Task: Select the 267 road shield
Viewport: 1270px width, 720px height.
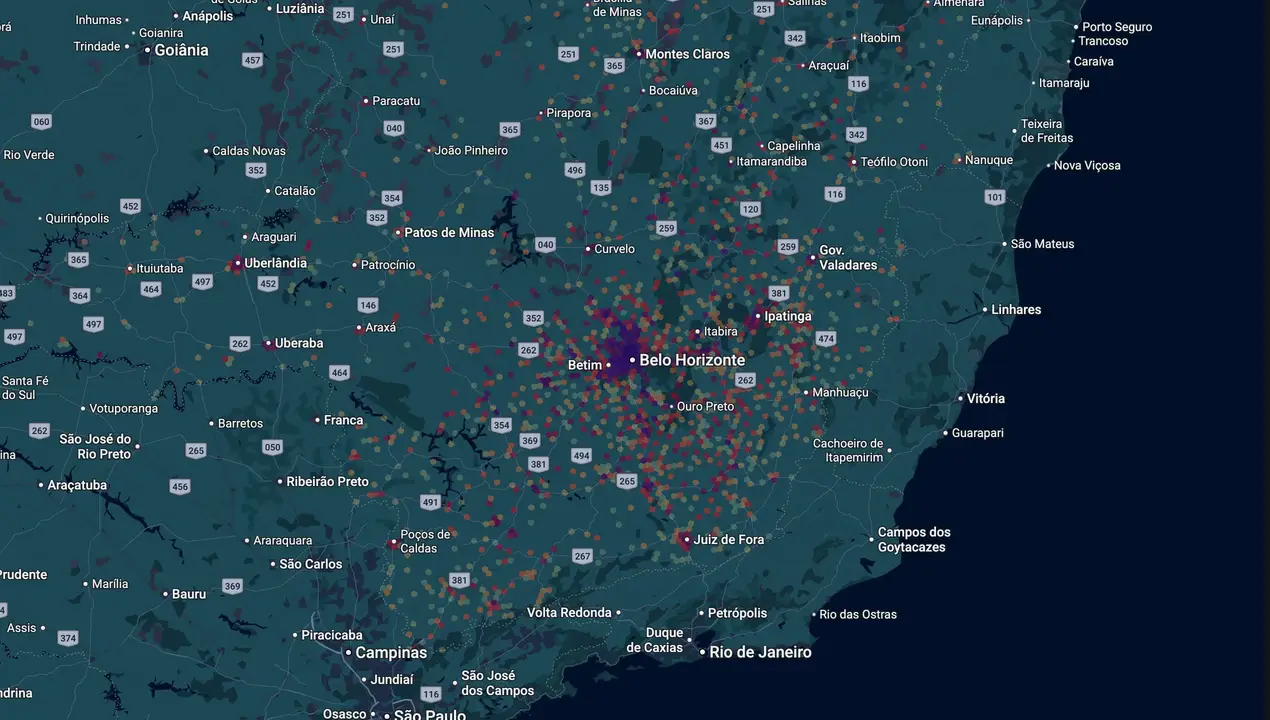Action: click(582, 556)
